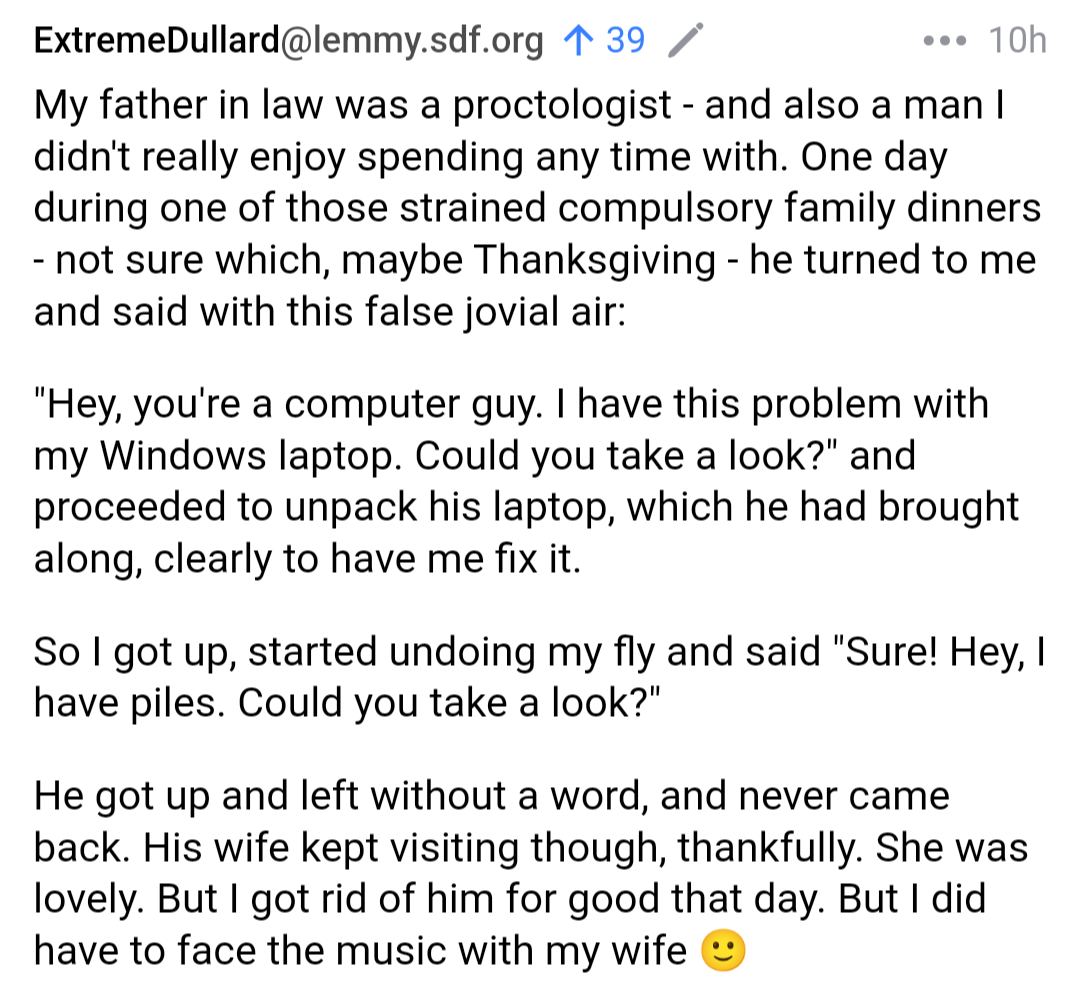Click the blue upvote arrow icon
The image size is (1080, 991).
[x=576, y=40]
